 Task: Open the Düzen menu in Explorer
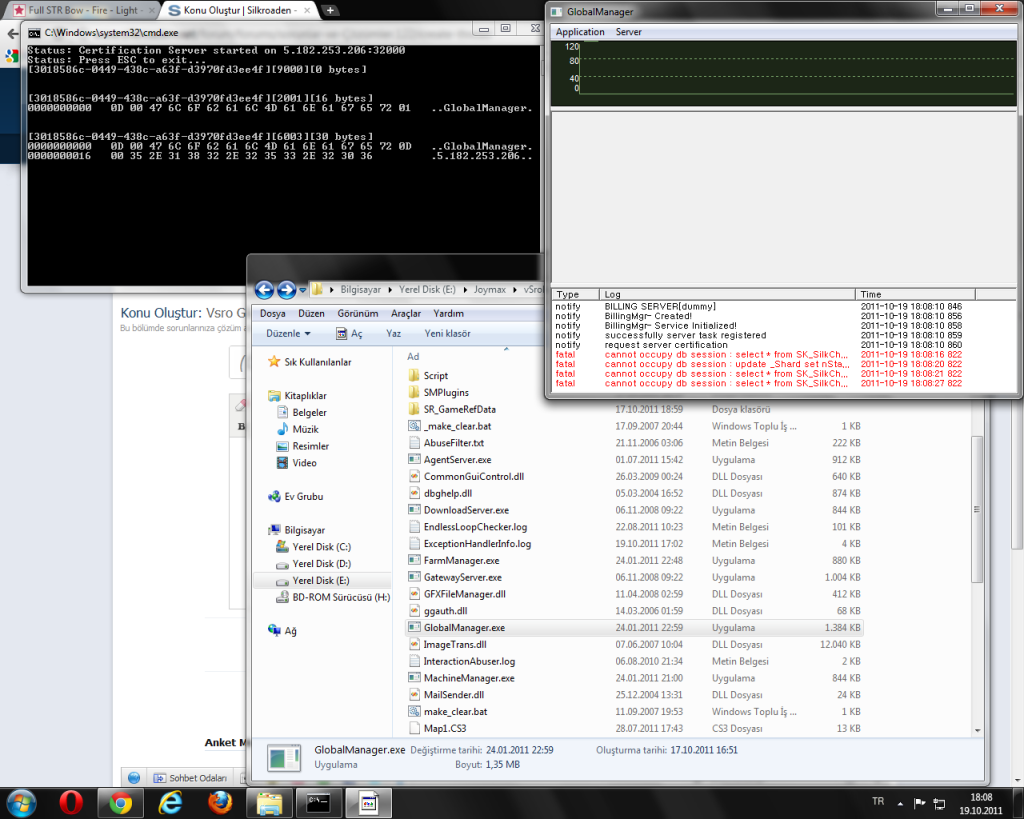[x=312, y=313]
